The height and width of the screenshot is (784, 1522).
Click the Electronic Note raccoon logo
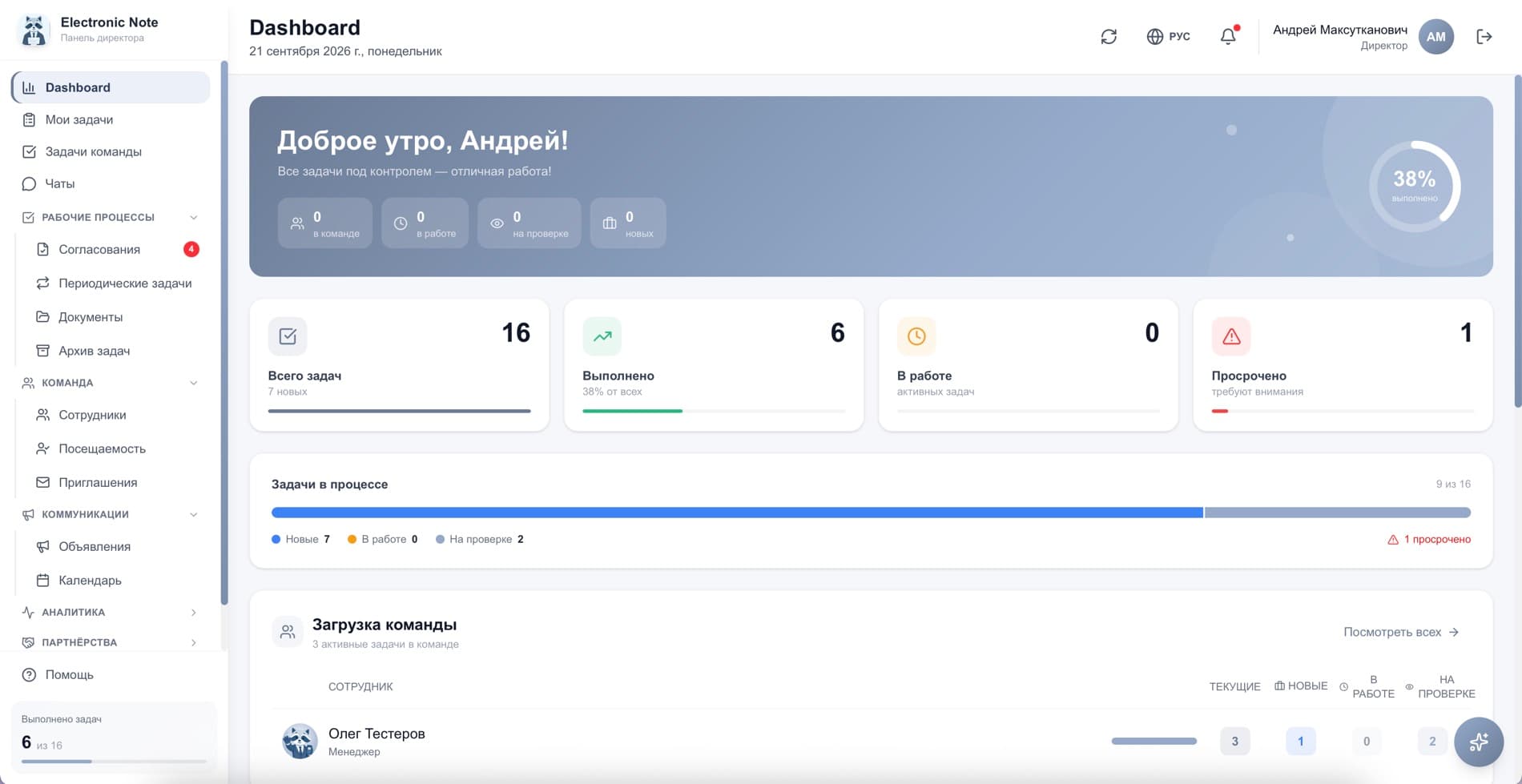pos(34,30)
